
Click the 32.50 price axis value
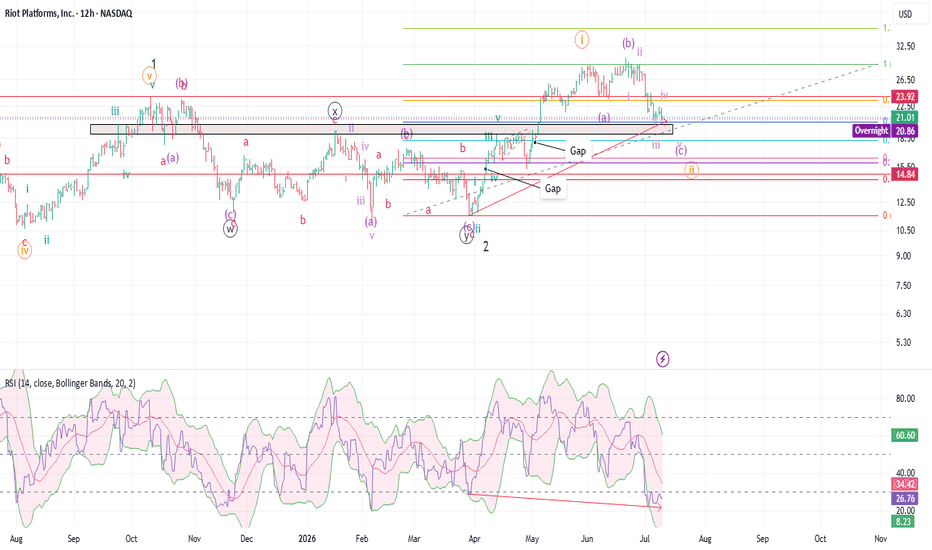pyautogui.click(x=905, y=46)
